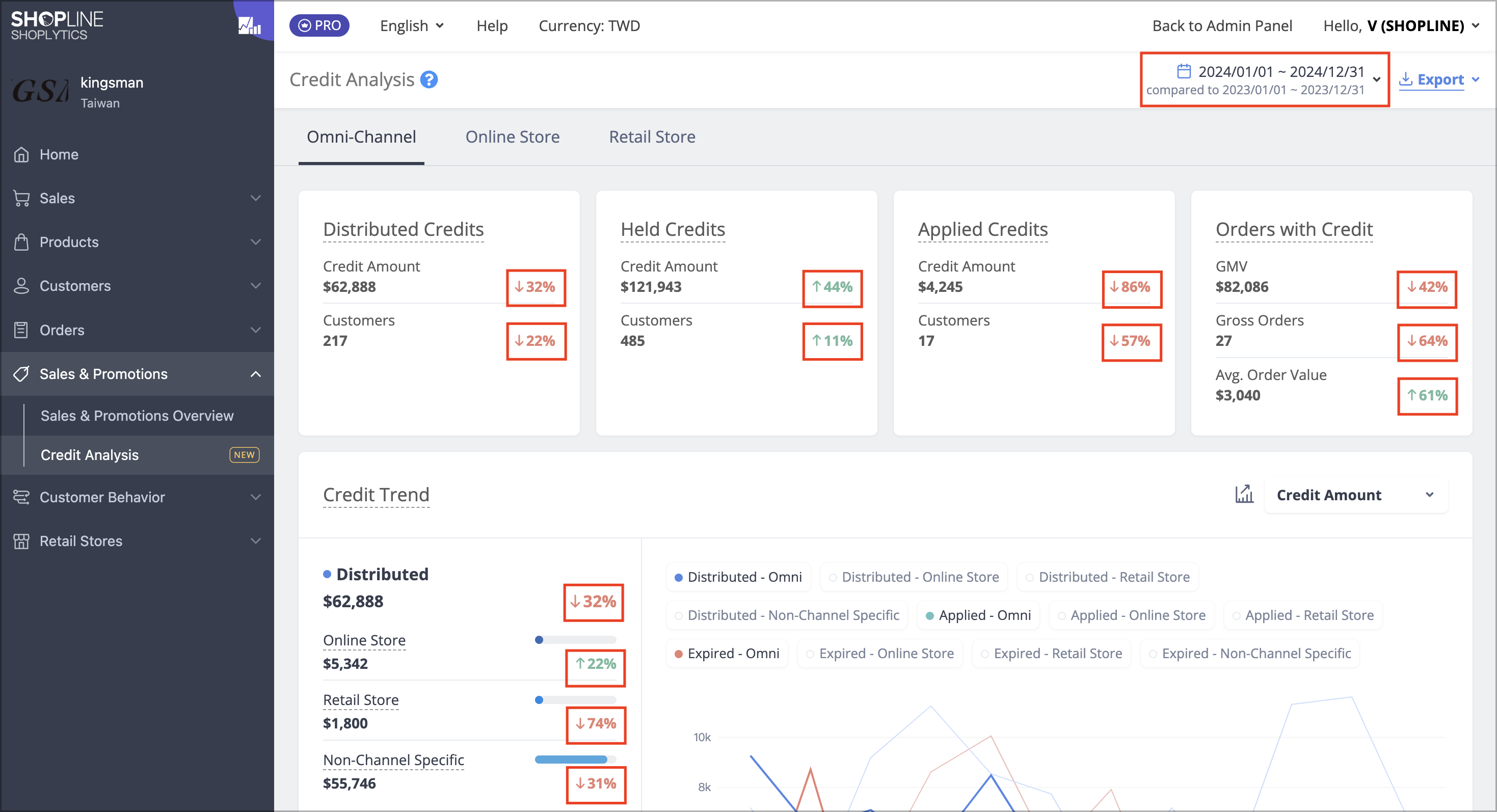The height and width of the screenshot is (812, 1497).
Task: Collapse the Sales & Promotions chevron
Action: [256, 374]
